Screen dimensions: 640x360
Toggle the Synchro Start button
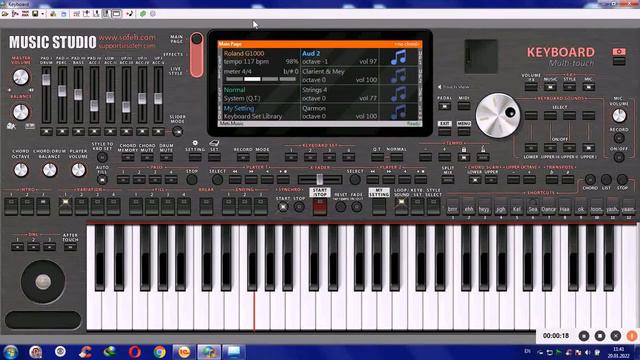click(x=283, y=207)
